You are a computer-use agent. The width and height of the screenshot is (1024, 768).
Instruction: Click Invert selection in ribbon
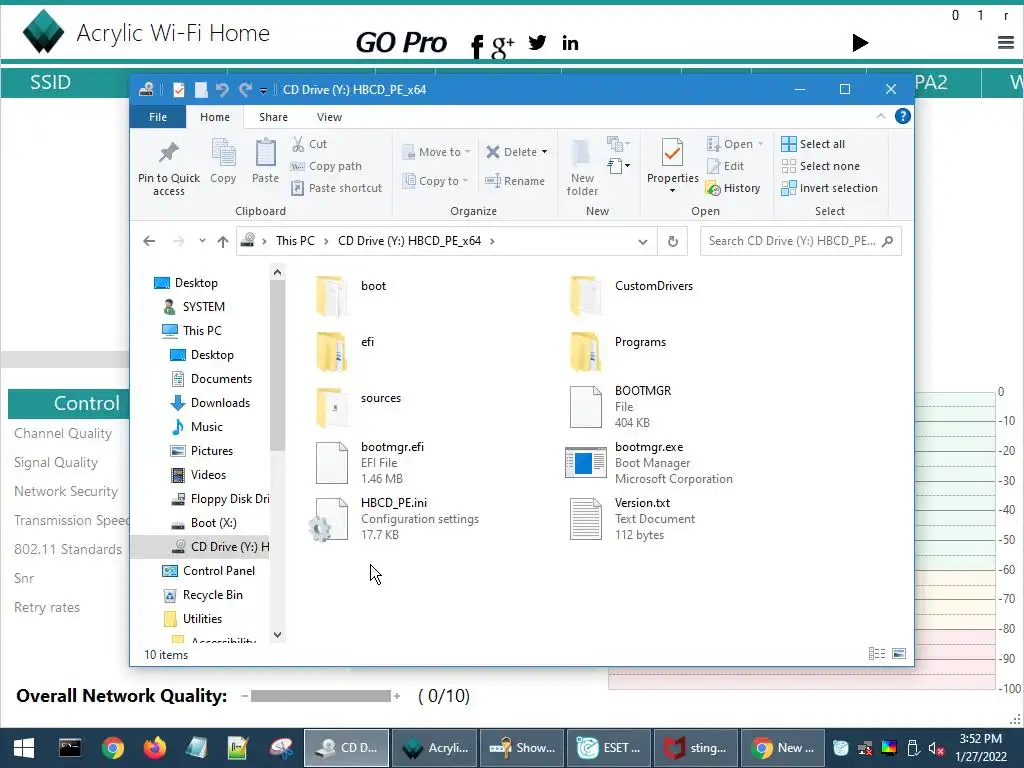click(829, 188)
